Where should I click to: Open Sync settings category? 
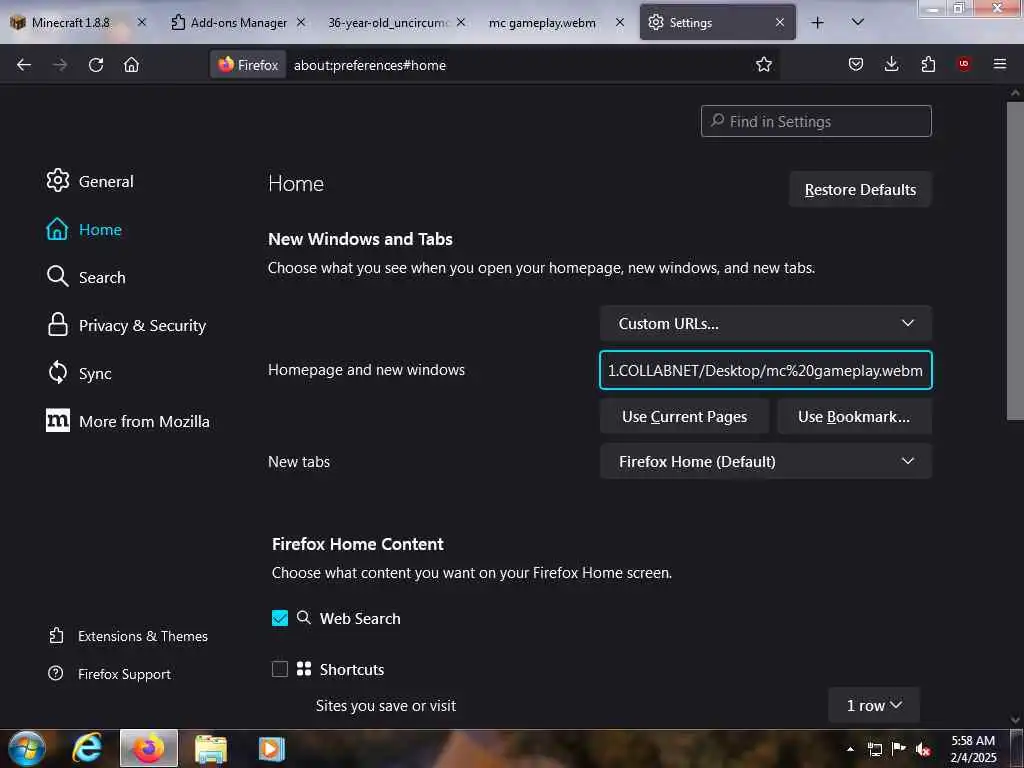(x=79, y=373)
